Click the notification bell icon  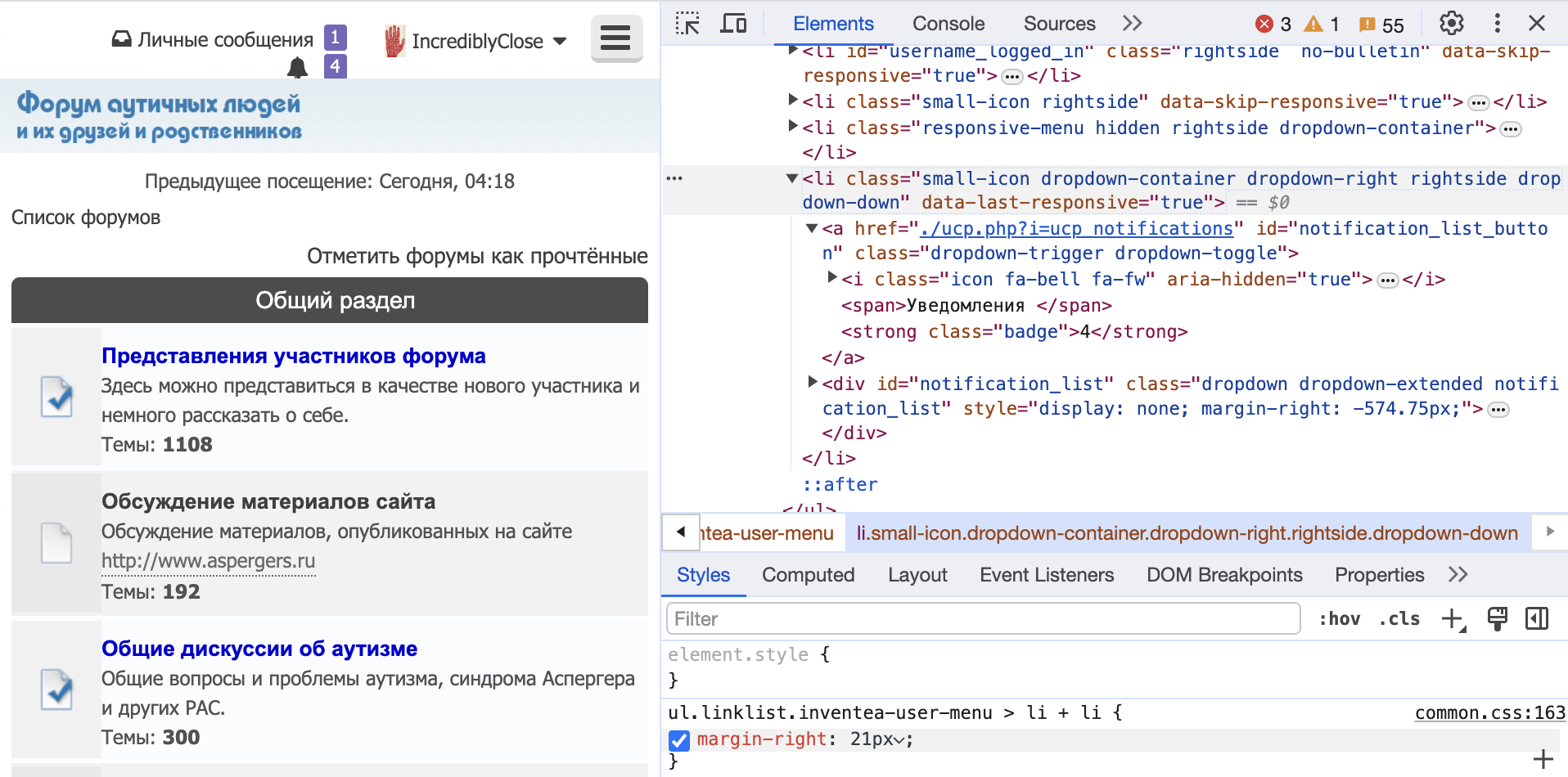point(298,68)
